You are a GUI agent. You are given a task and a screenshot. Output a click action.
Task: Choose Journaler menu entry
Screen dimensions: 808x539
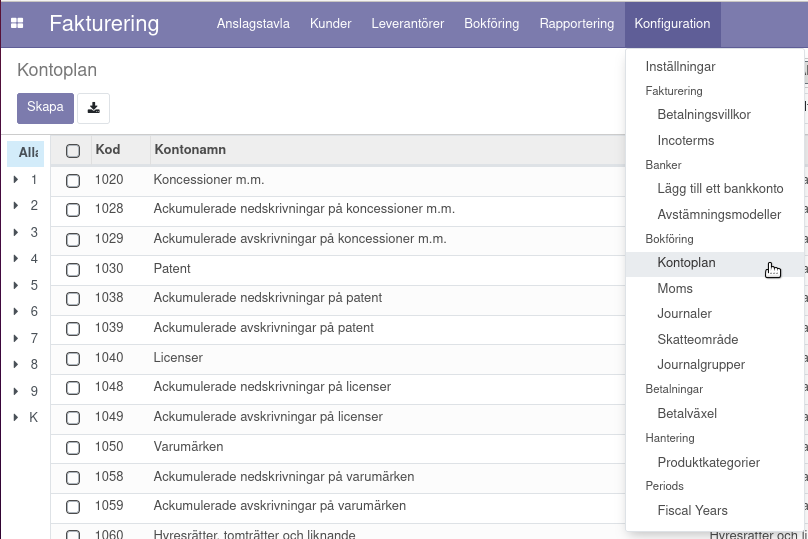click(684, 313)
